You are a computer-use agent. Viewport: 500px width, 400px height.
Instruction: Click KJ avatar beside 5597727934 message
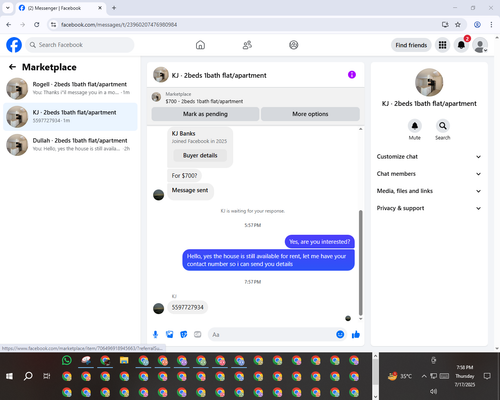click(158, 309)
